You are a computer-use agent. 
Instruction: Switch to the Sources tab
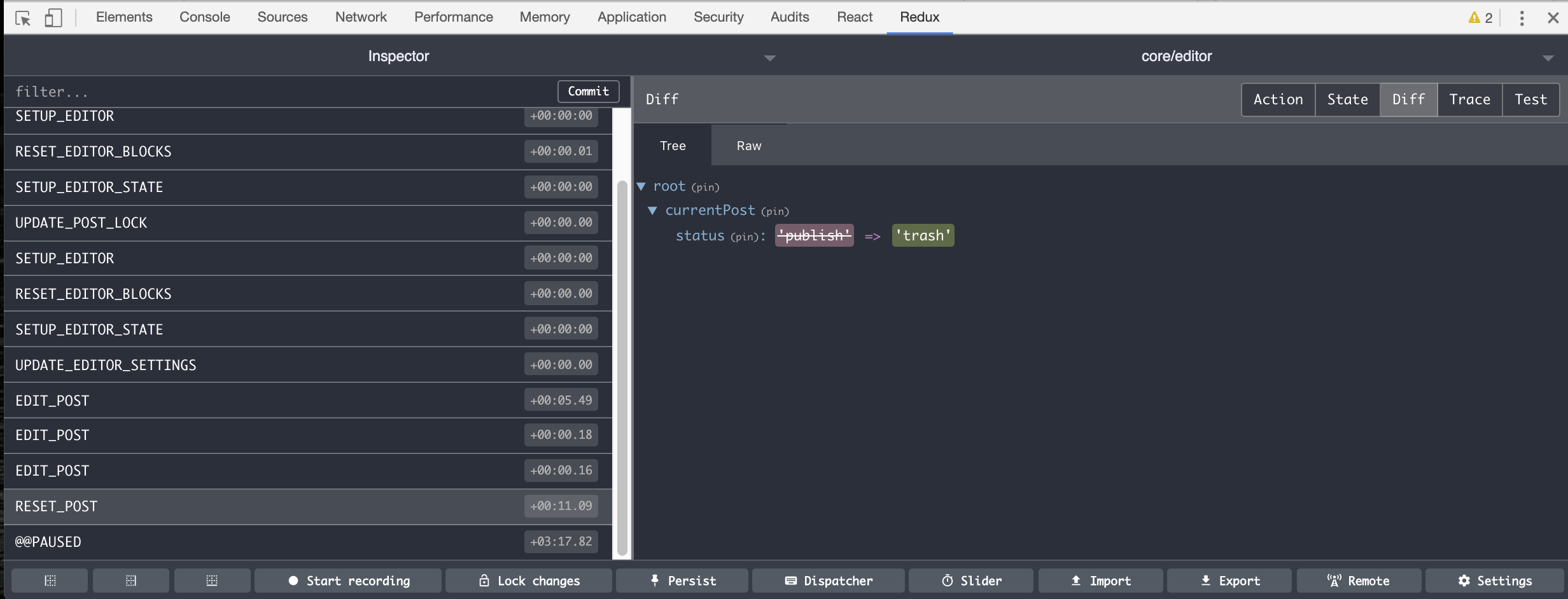click(x=283, y=17)
